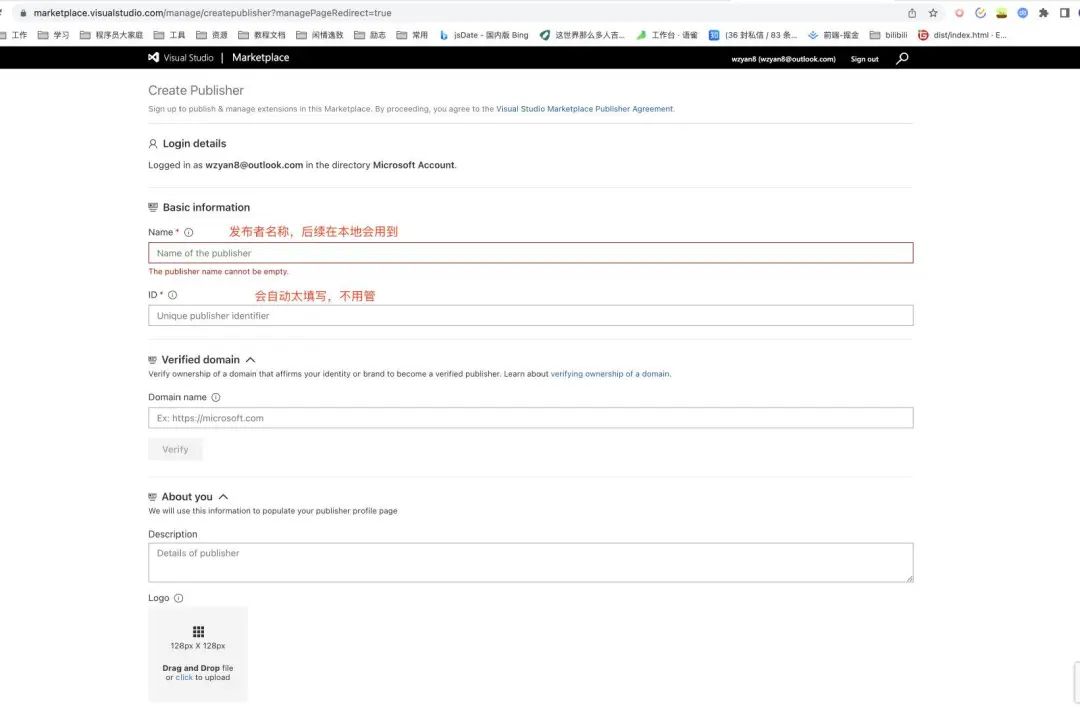Click the share page icon in address bar
This screenshot has height=711, width=1080.
pyautogui.click(x=912, y=13)
